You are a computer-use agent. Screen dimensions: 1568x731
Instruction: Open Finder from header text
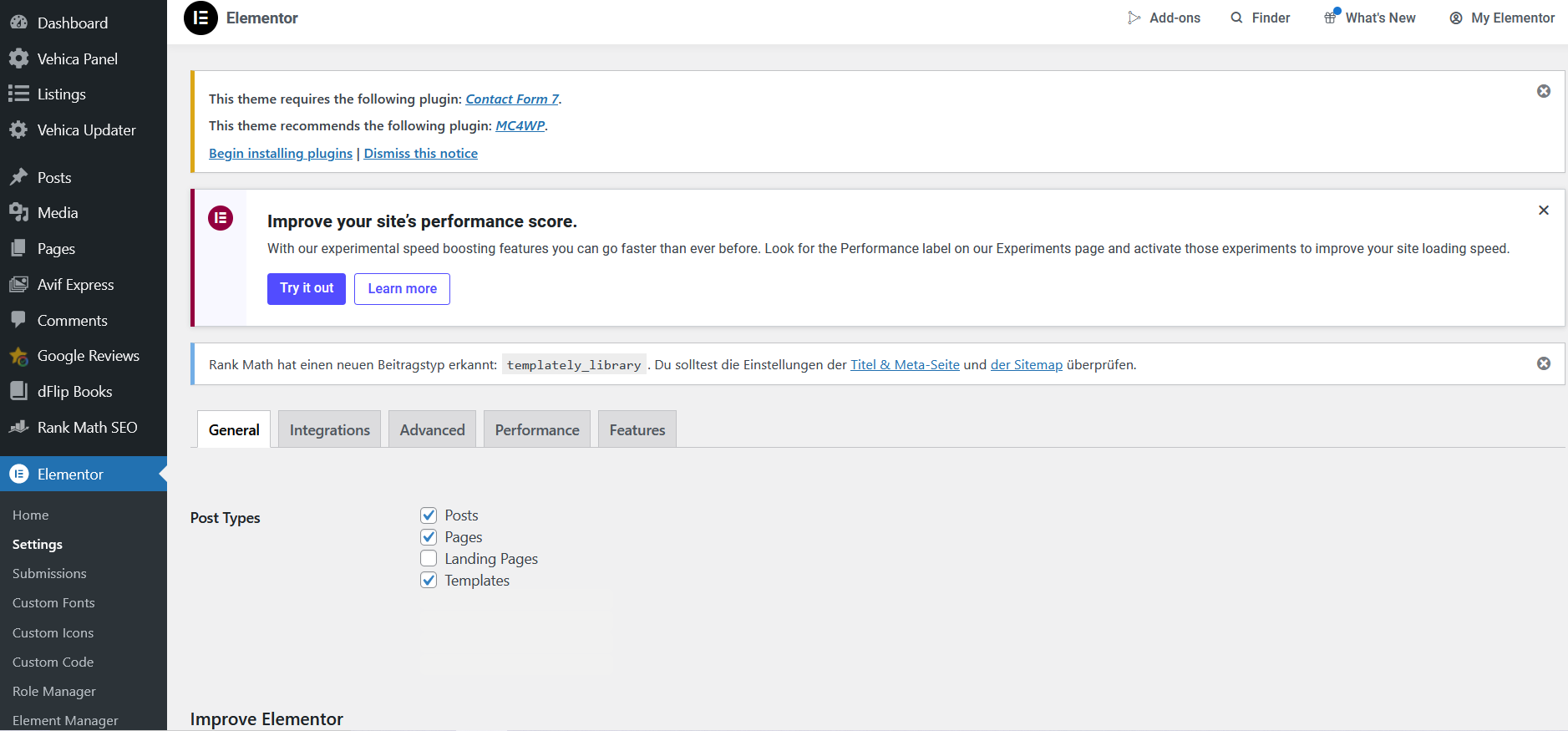pos(1271,18)
